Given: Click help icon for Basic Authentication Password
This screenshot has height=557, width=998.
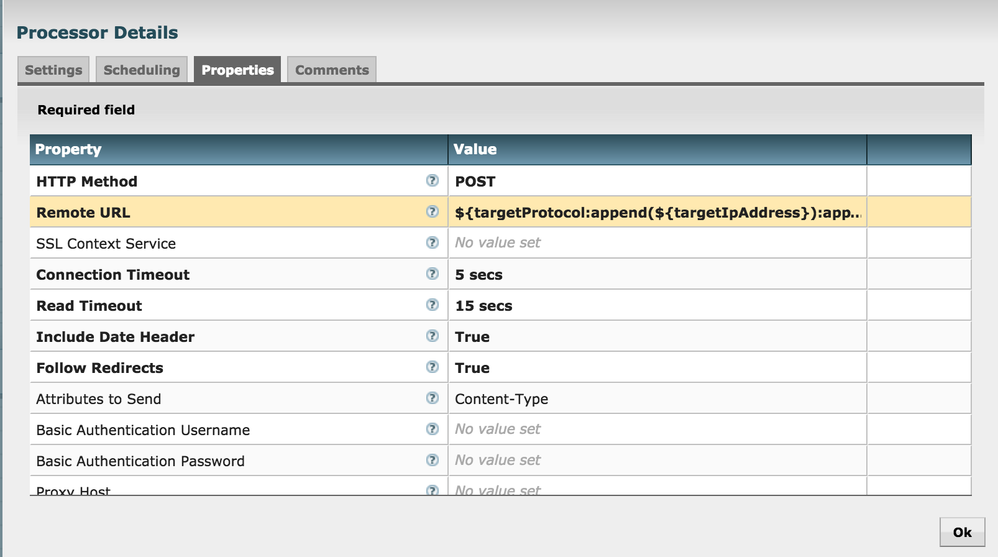Looking at the screenshot, I should pyautogui.click(x=432, y=460).
